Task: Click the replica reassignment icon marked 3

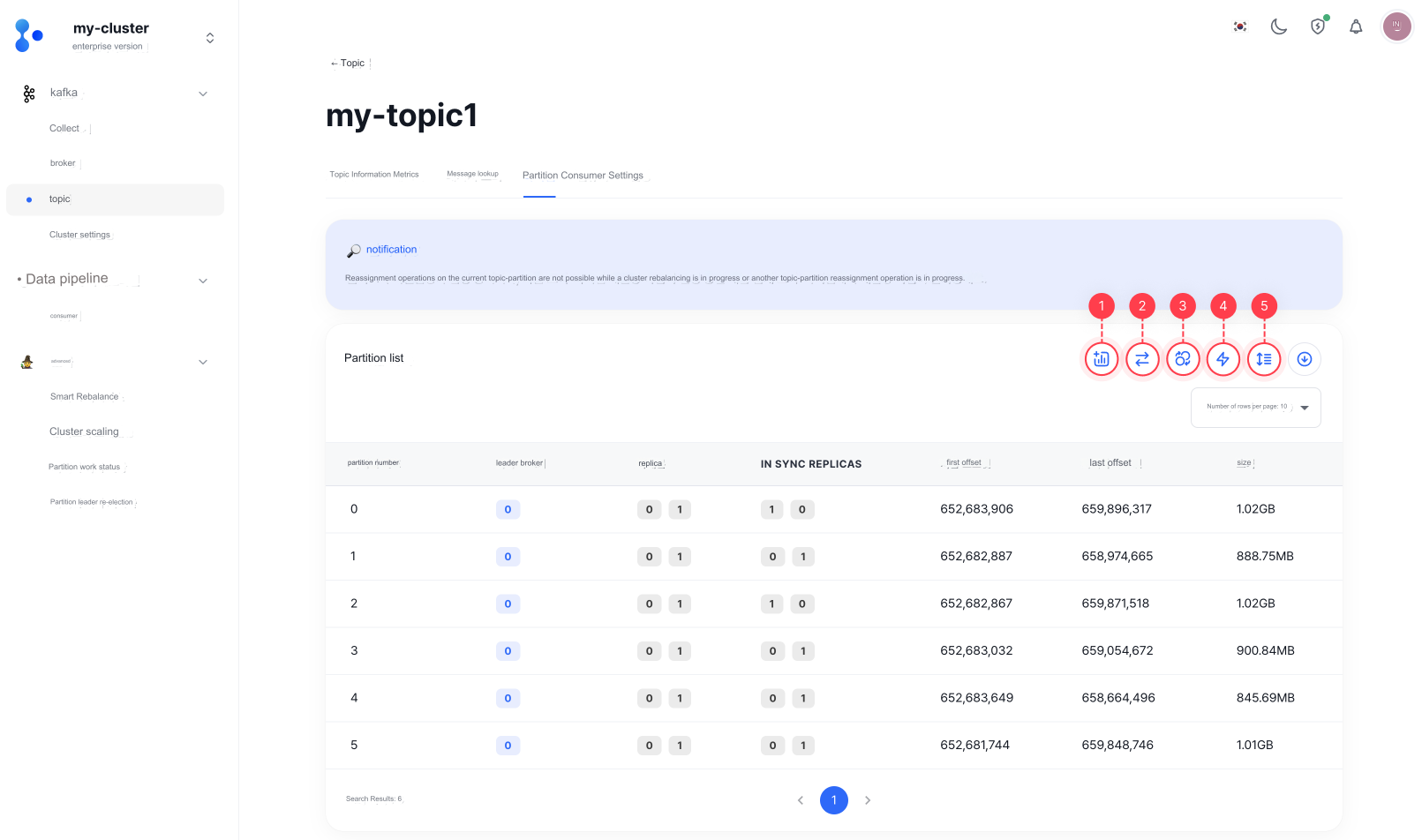Action: click(1183, 359)
